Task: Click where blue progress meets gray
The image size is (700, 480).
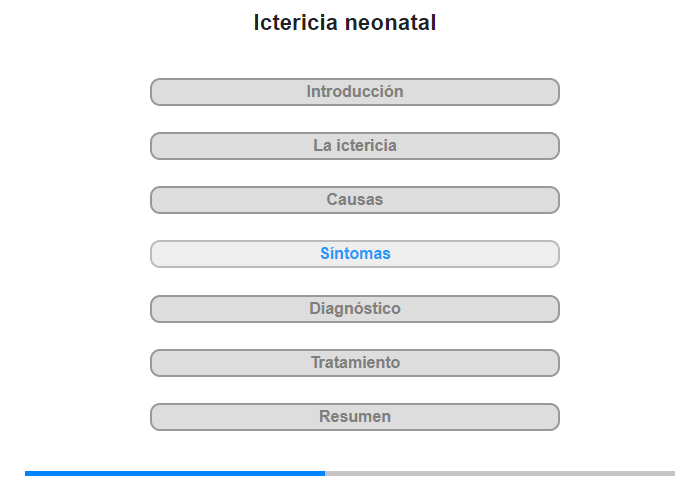Action: tap(325, 473)
